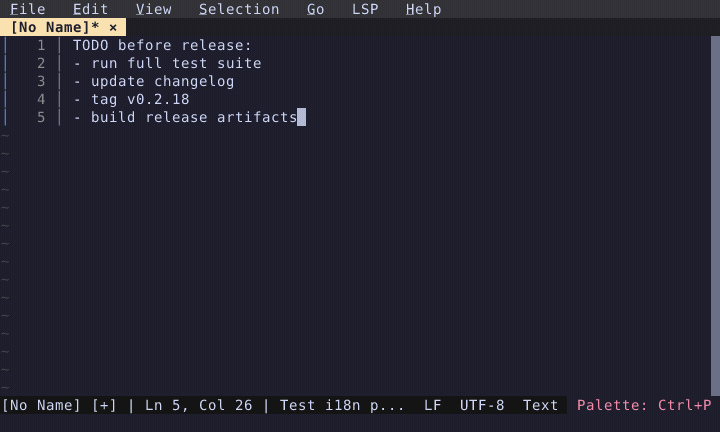Place cursor on "update changelog" line
720x432 pixels.
[x=162, y=81]
